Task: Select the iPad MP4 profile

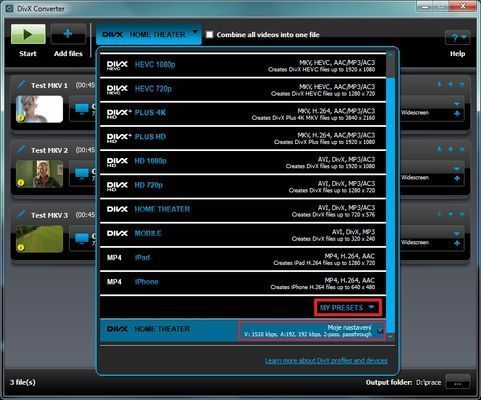Action: coord(243,259)
